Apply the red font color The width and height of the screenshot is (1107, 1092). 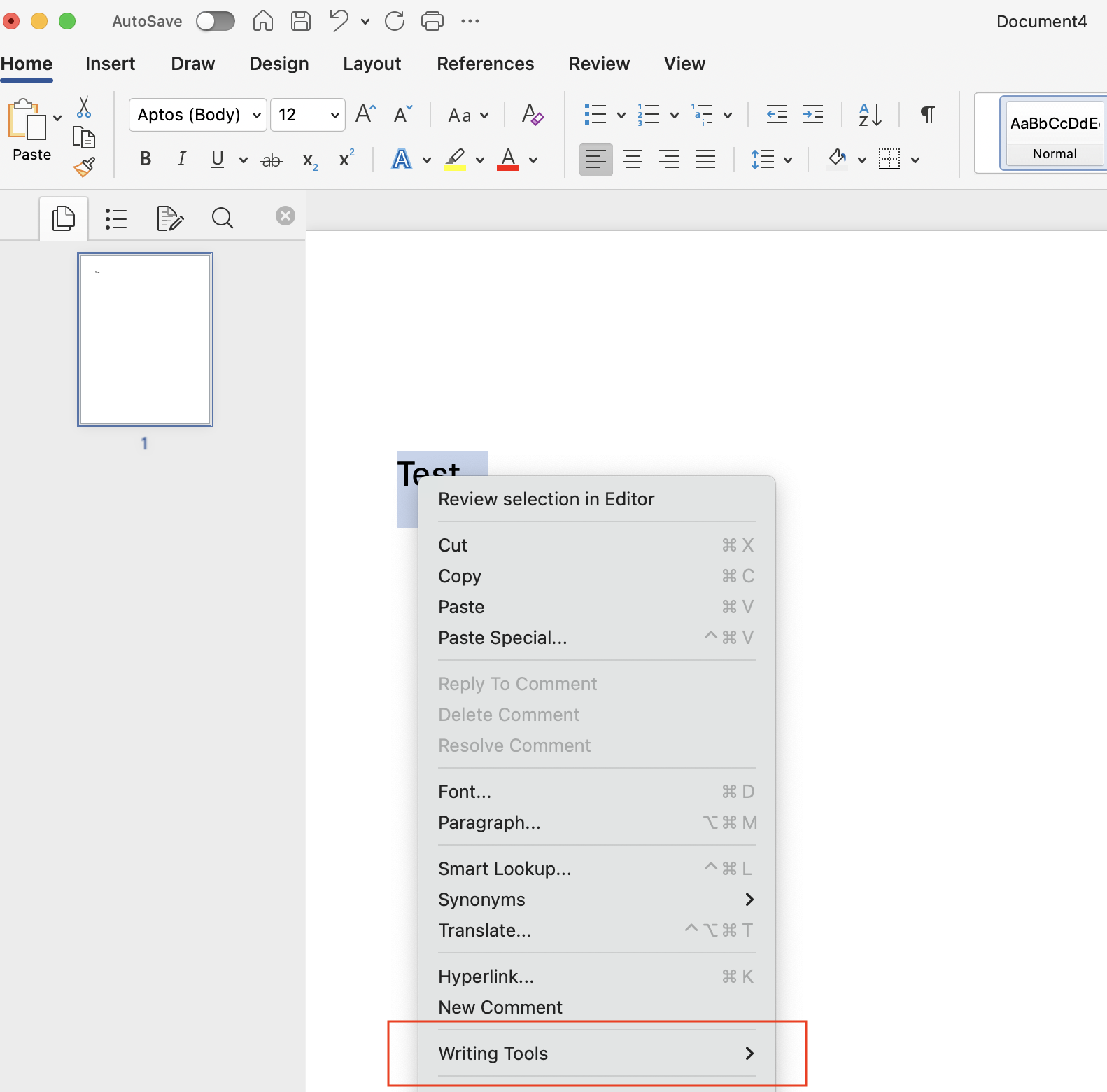click(508, 160)
